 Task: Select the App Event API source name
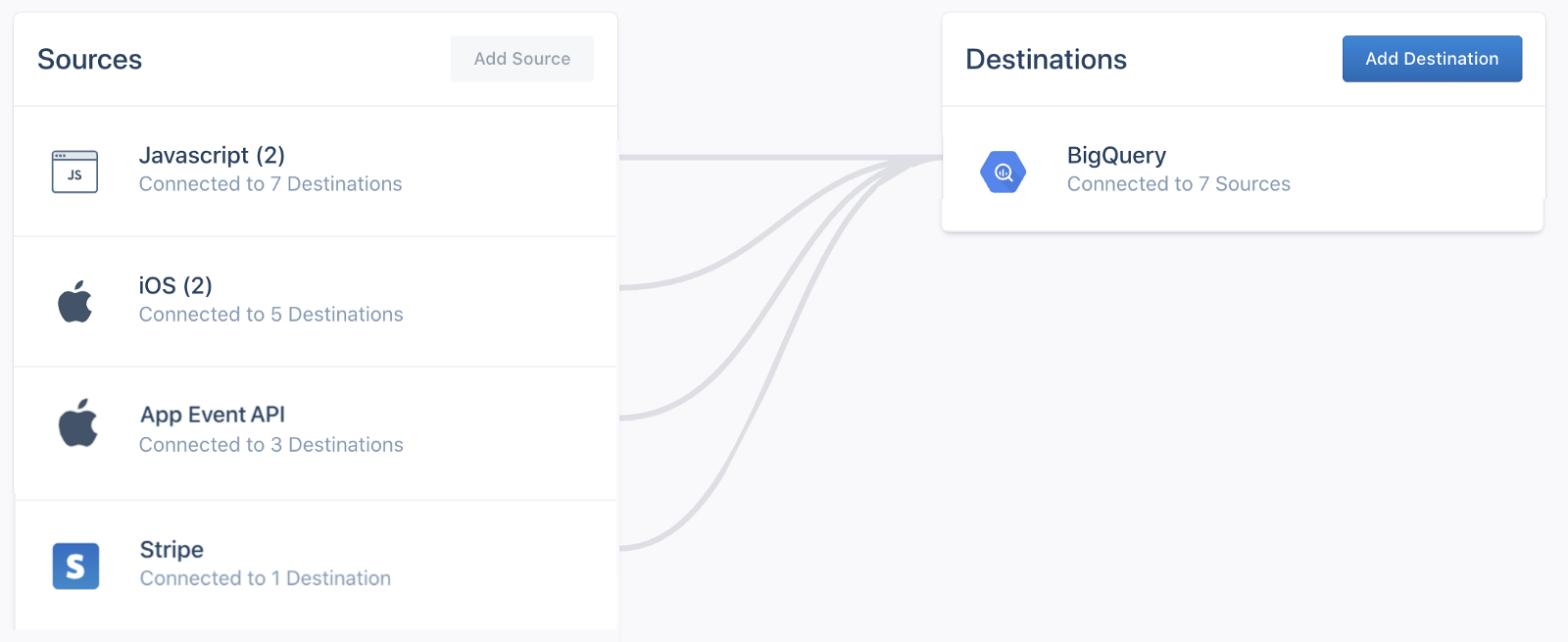click(x=213, y=415)
